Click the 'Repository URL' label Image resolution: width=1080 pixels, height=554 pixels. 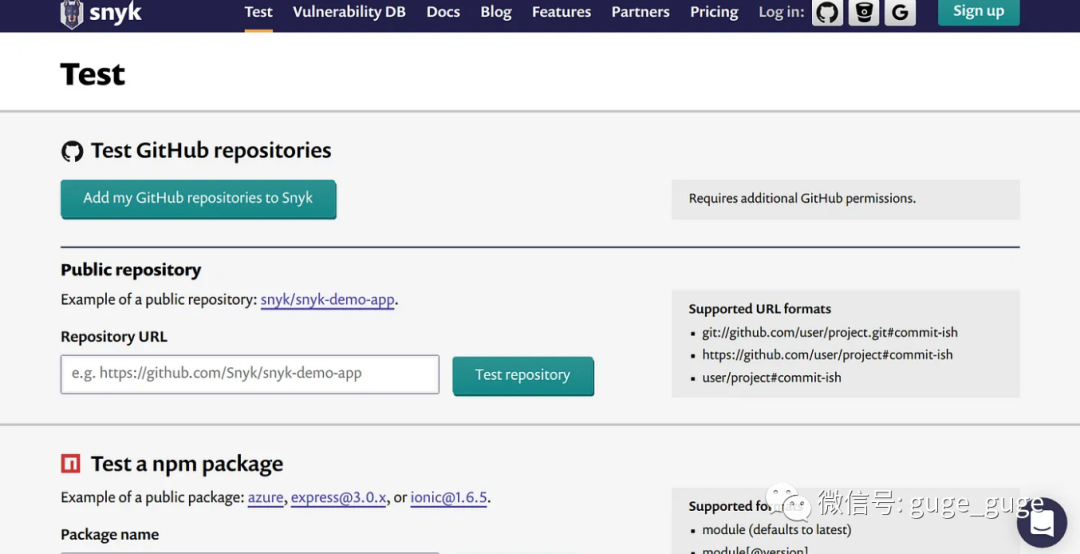(x=114, y=337)
